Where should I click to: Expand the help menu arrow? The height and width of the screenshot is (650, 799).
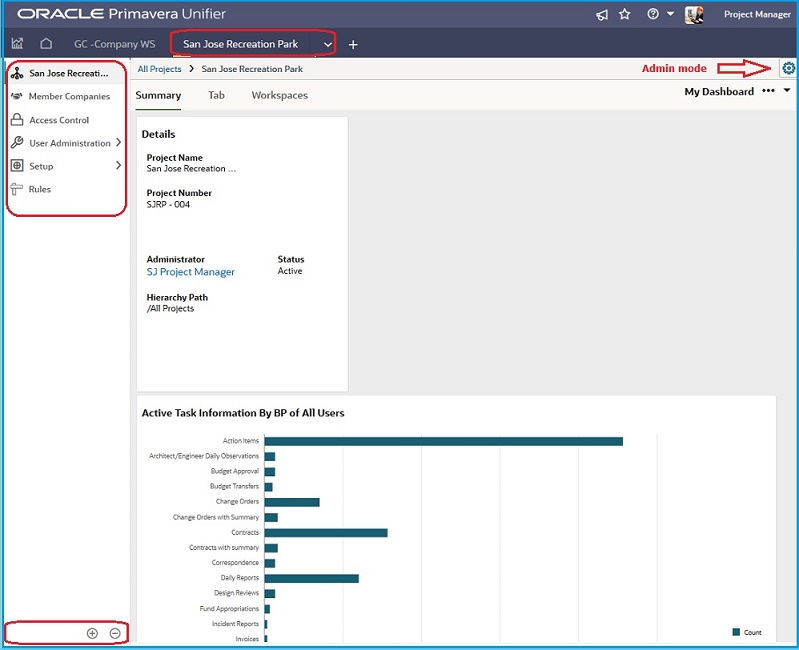coord(671,14)
